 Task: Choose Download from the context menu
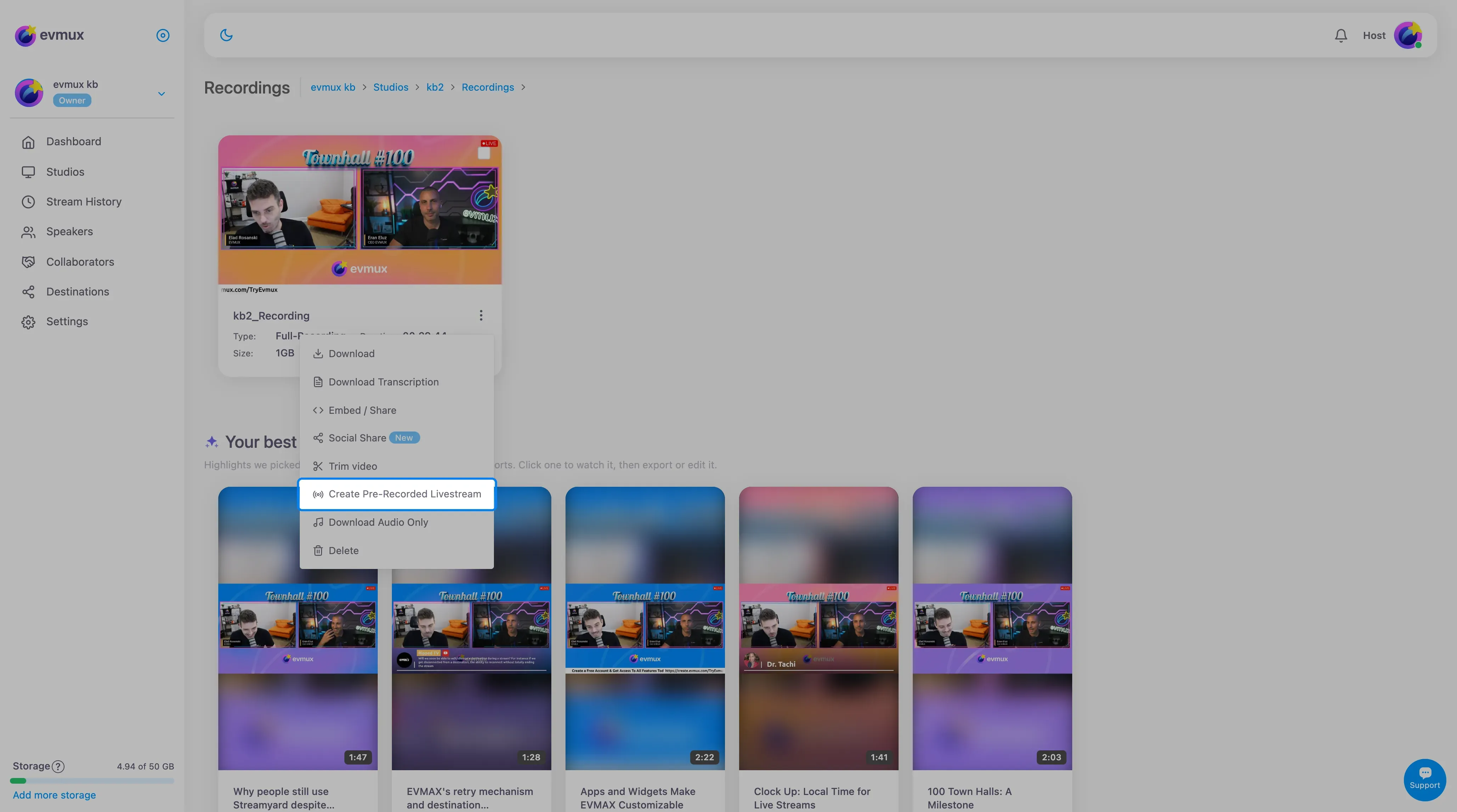click(396, 354)
